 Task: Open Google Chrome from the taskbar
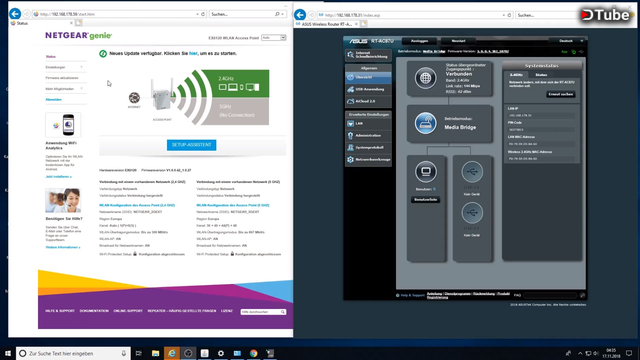pyautogui.click(x=253, y=353)
